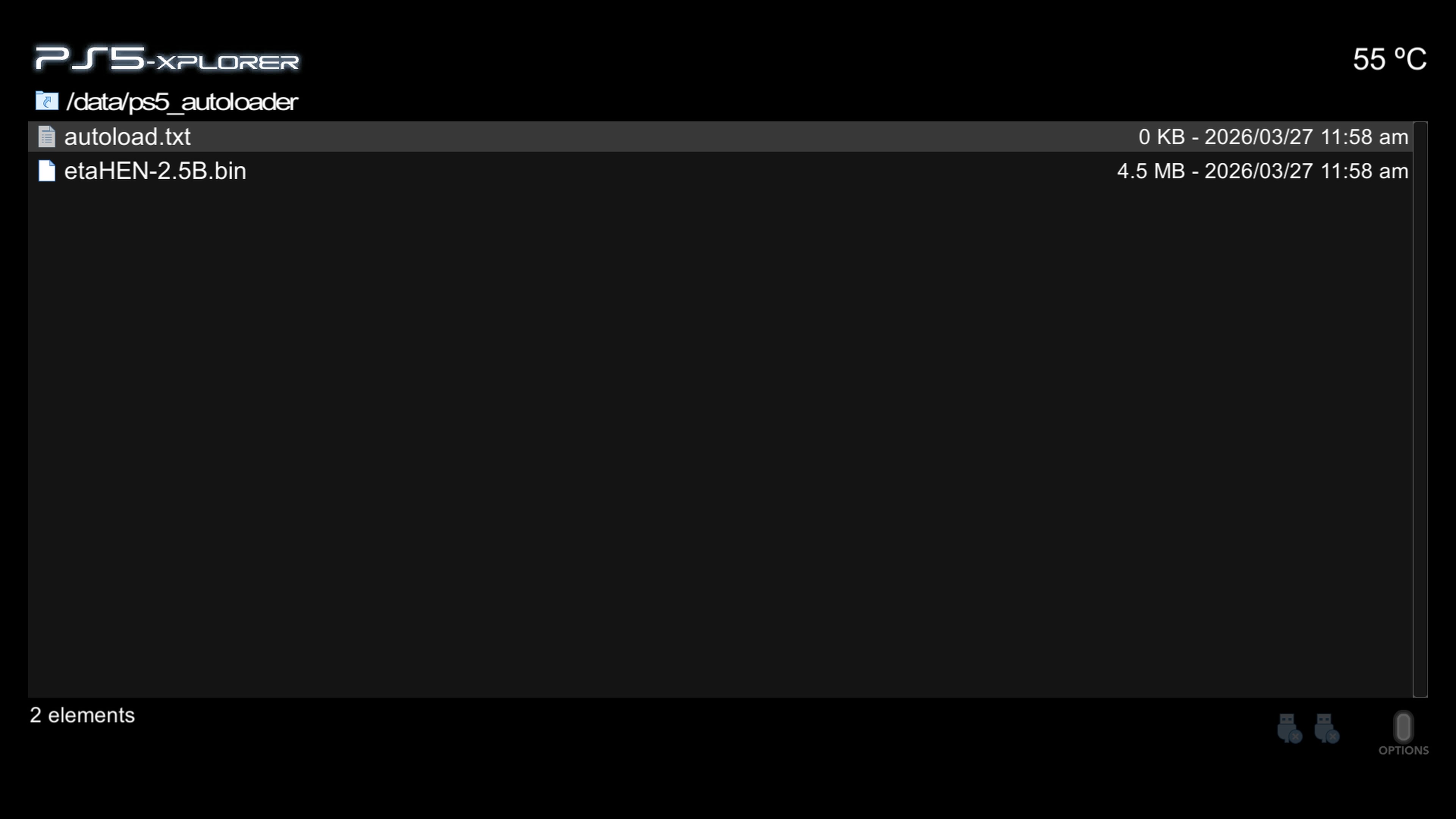Click the OPTIONS controller button icon
This screenshot has height=819, width=1456.
[1403, 726]
